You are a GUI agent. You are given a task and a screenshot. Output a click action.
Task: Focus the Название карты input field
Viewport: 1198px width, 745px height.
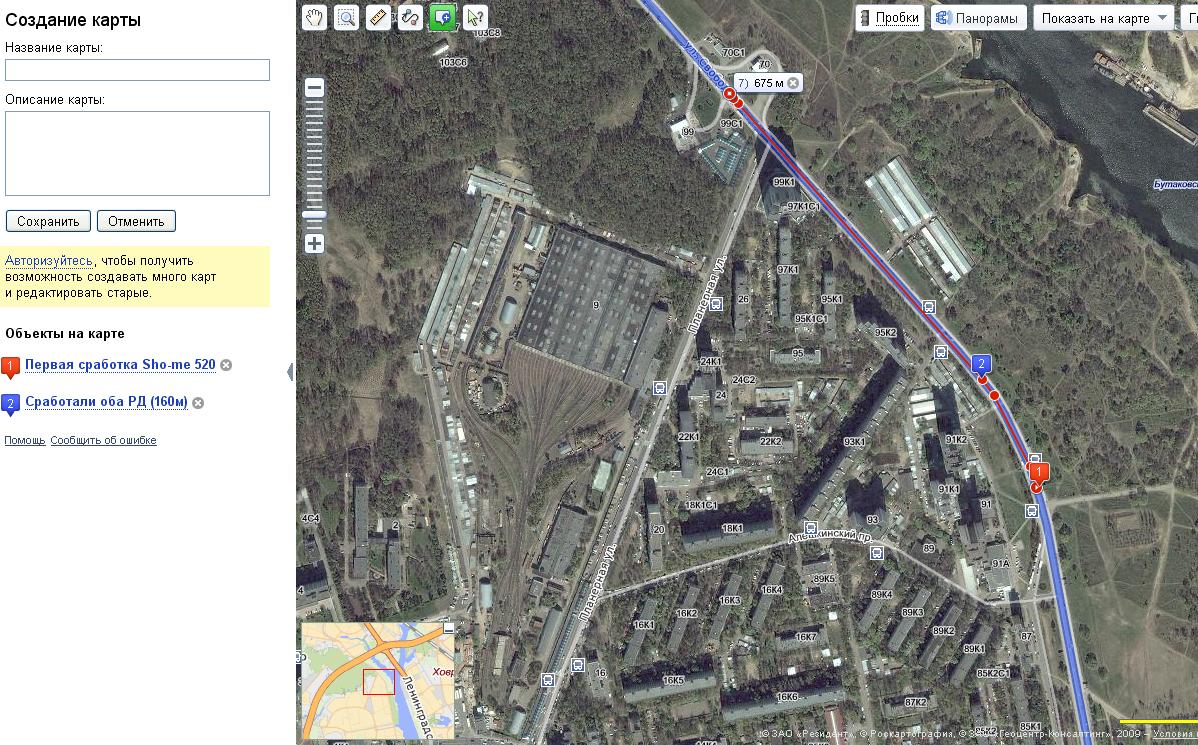coord(138,70)
